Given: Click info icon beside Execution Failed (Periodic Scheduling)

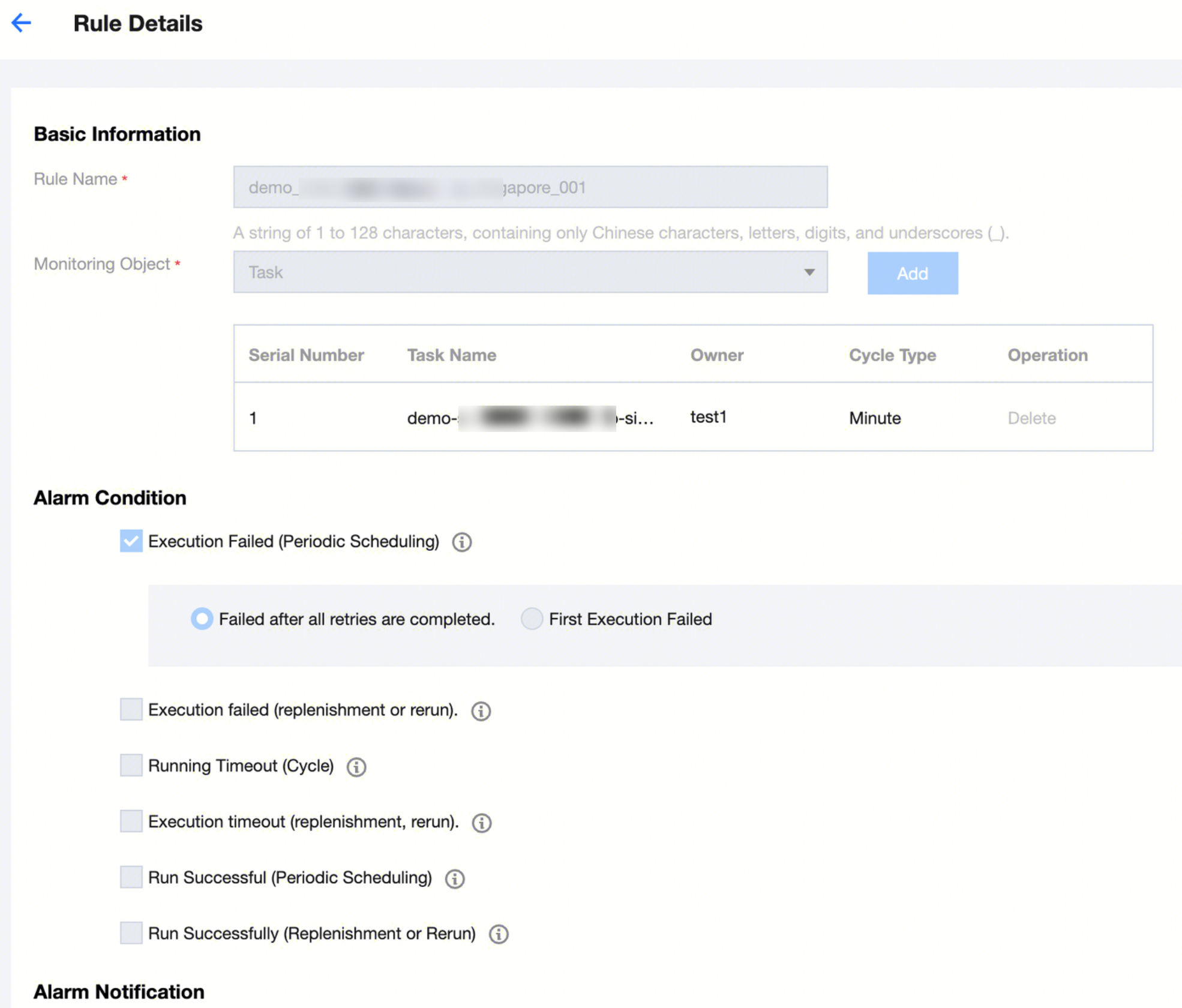Looking at the screenshot, I should [x=461, y=542].
